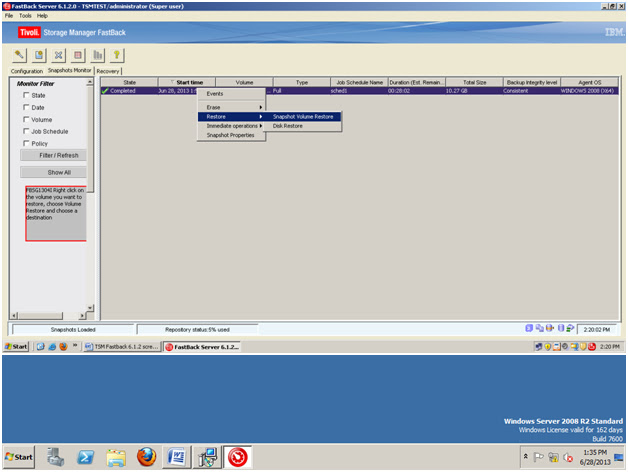Click the bar chart toolbar icon
Screen dimensions: 628x472
(97, 55)
